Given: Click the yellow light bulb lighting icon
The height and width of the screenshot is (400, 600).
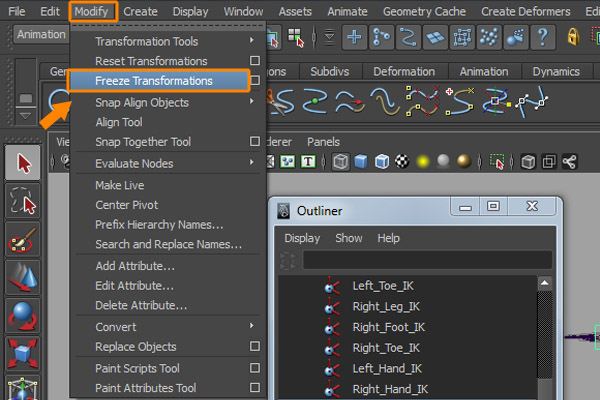Looking at the screenshot, I should [423, 162].
